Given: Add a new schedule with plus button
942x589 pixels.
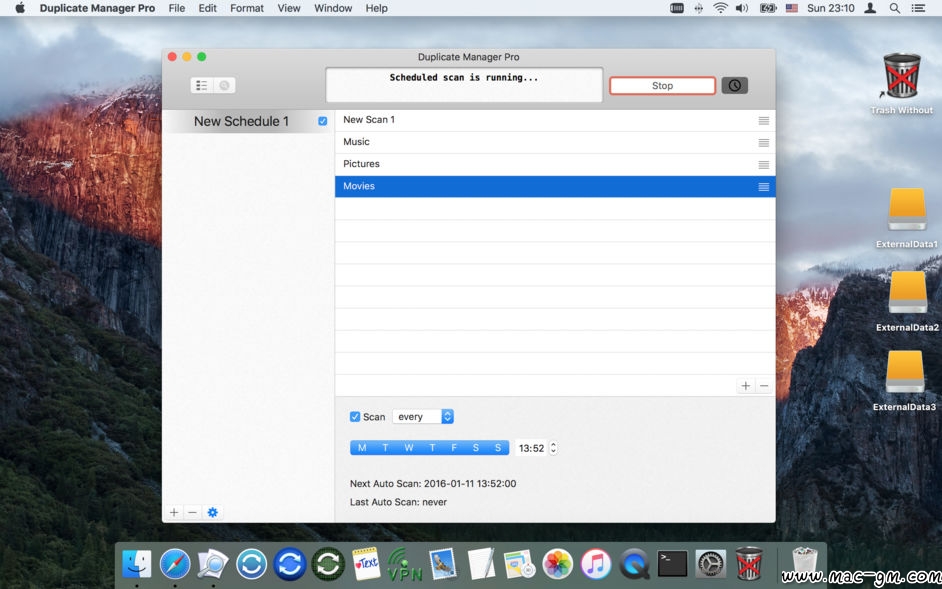Looking at the screenshot, I should coord(174,513).
